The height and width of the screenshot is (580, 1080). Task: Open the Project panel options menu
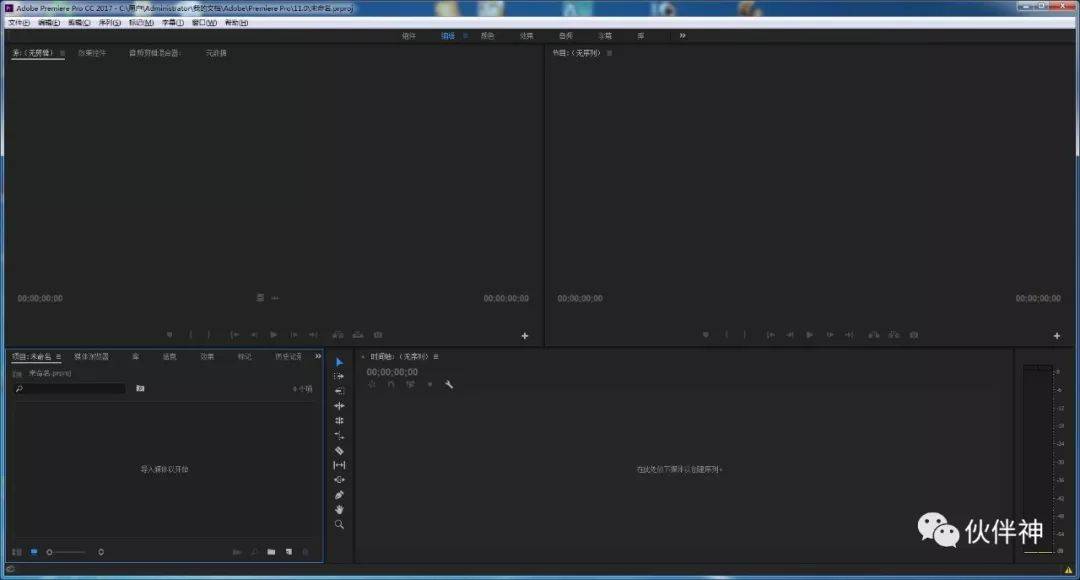click(x=57, y=355)
